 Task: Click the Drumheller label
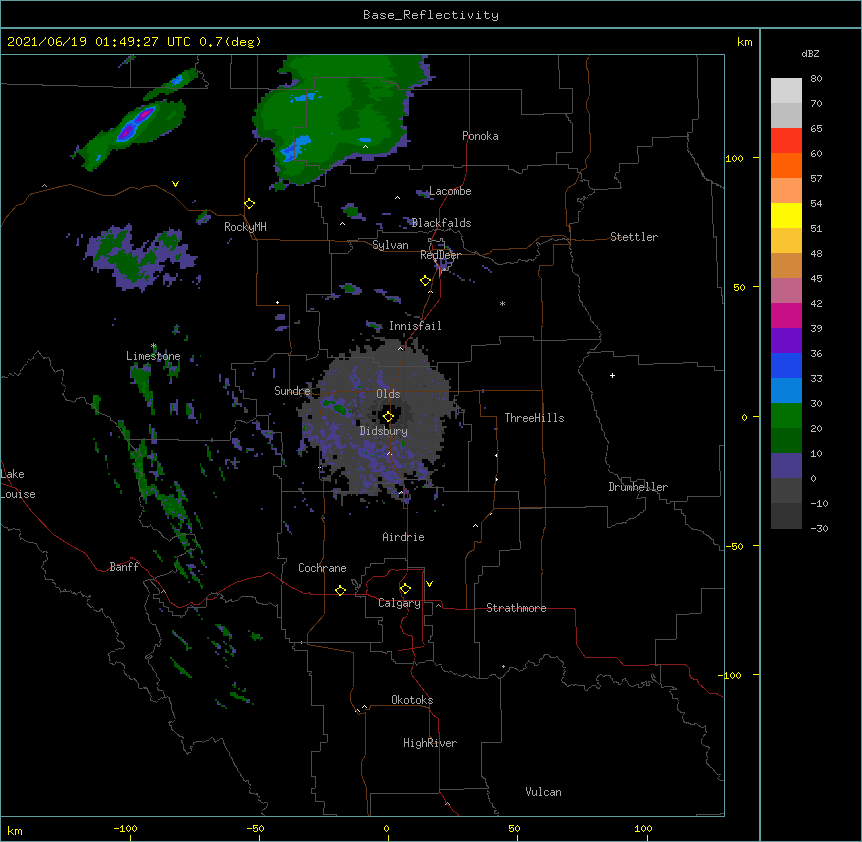(638, 487)
